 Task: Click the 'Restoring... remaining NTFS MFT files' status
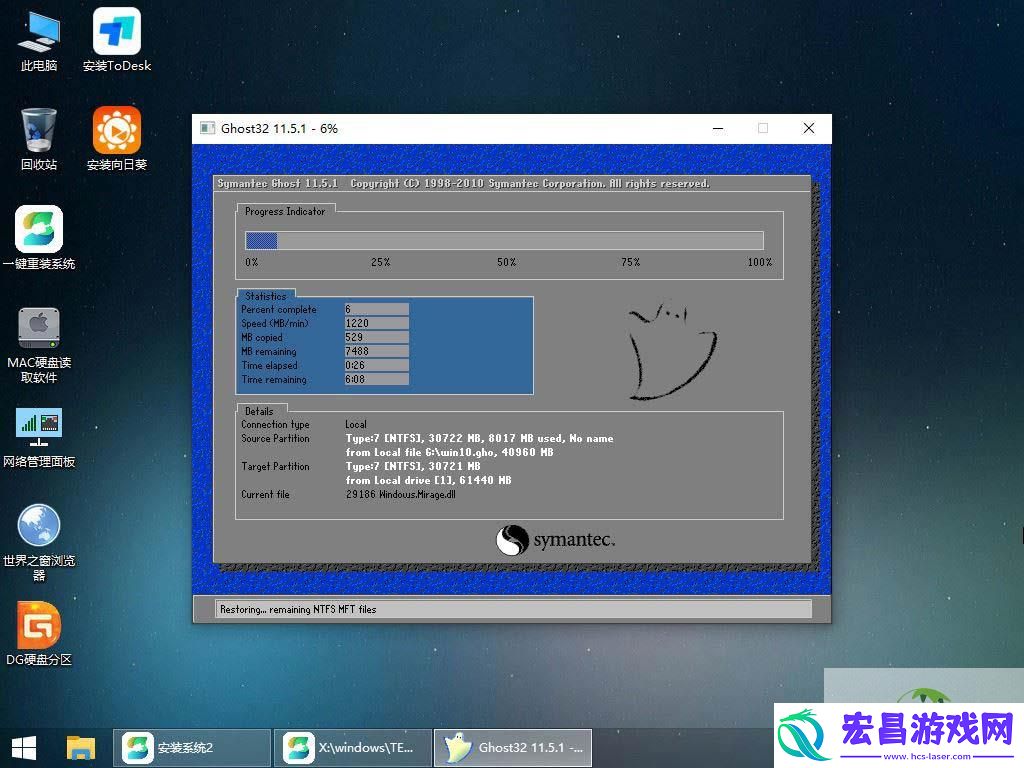point(298,609)
